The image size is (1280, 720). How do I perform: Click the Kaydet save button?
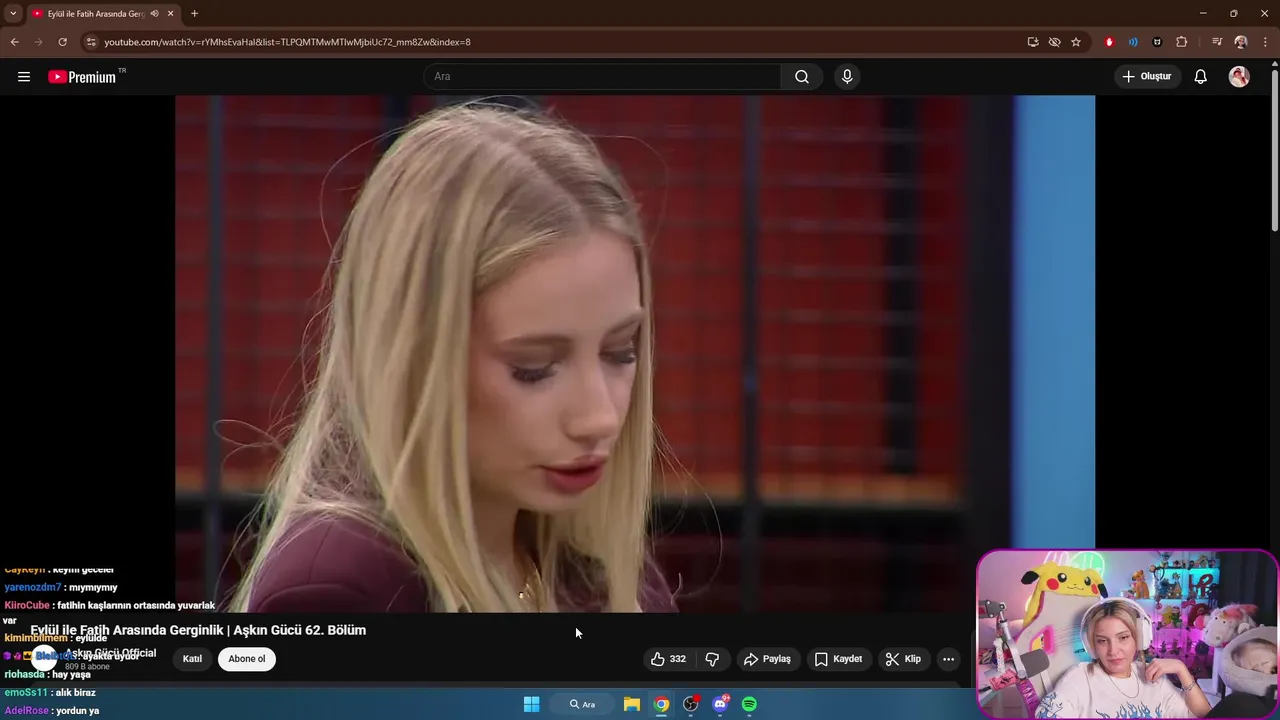(838, 659)
